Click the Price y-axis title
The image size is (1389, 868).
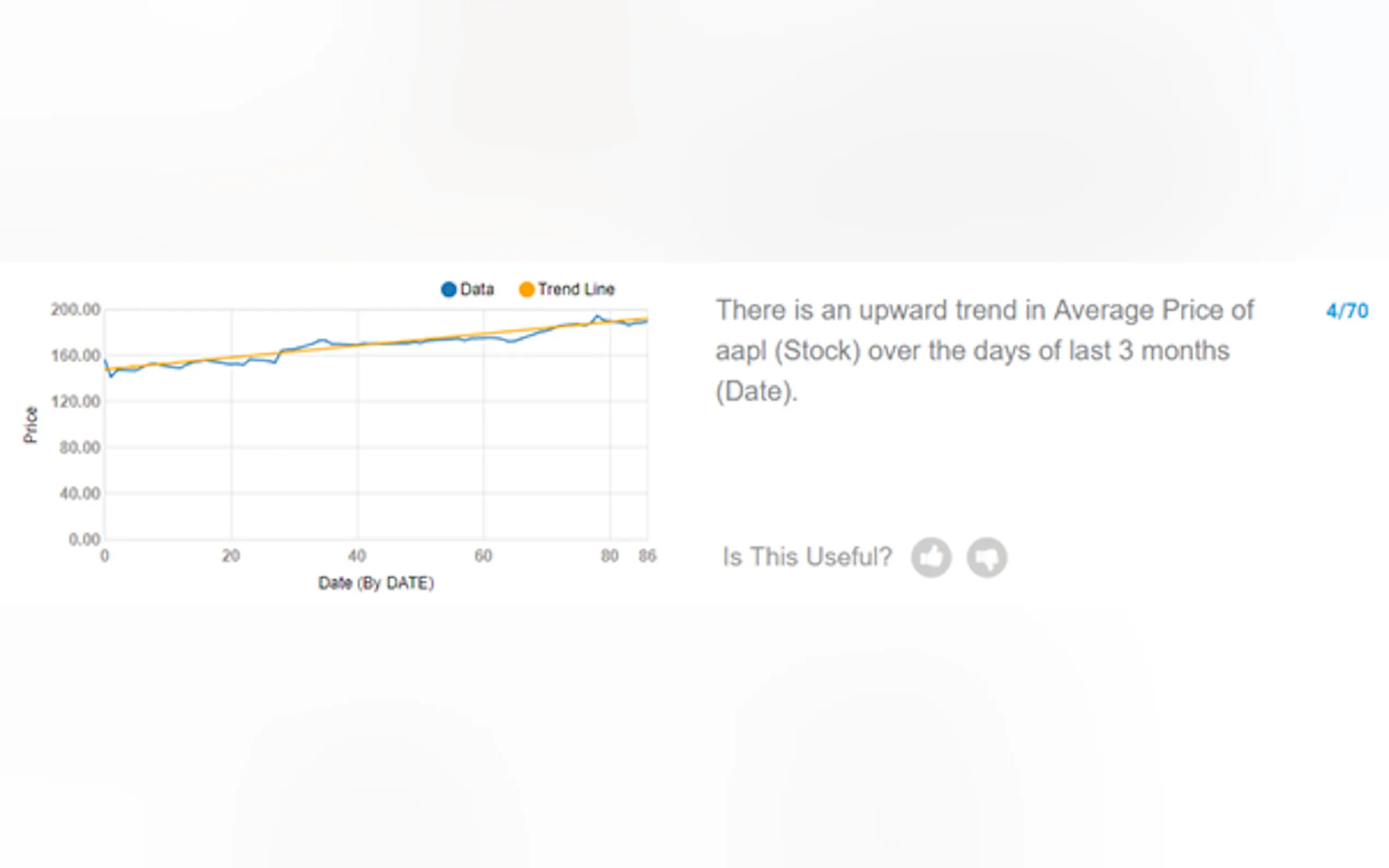[31, 424]
